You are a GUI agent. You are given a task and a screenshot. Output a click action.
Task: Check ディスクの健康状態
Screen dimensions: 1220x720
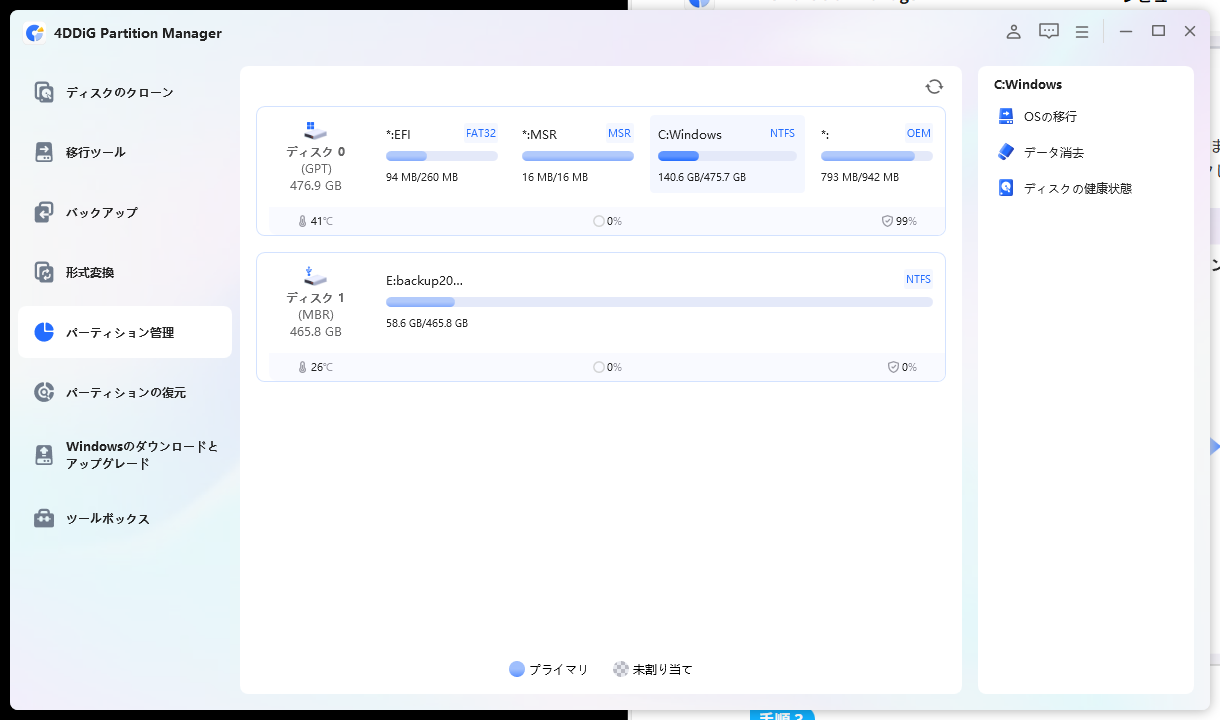(x=1078, y=188)
